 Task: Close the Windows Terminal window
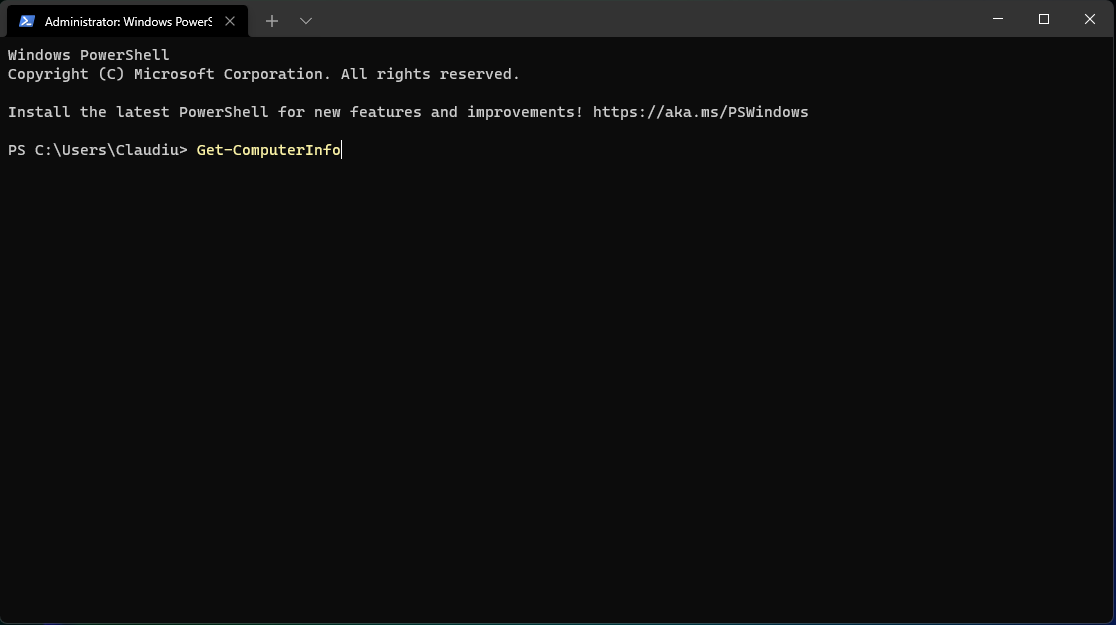coord(1089,19)
